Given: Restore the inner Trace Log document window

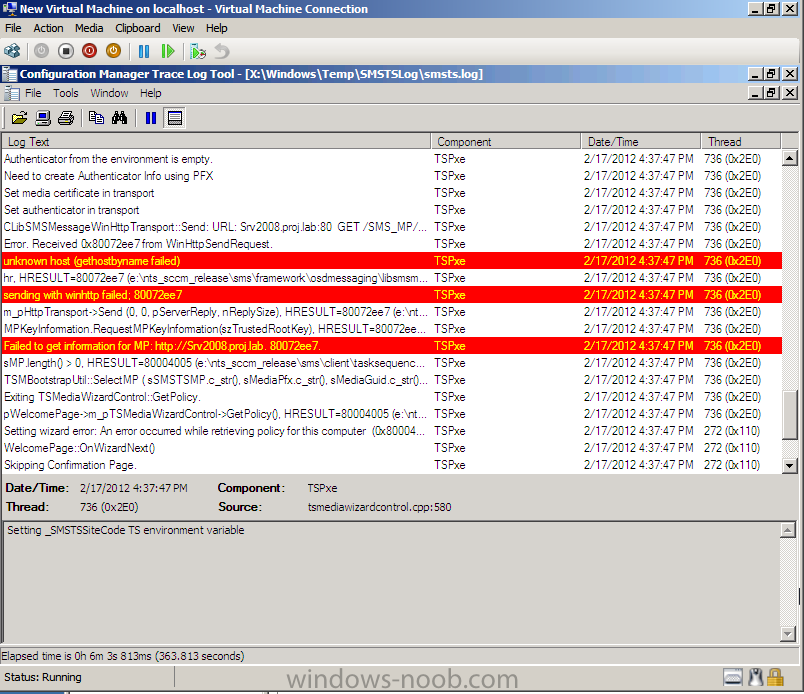Looking at the screenshot, I should 771,93.
